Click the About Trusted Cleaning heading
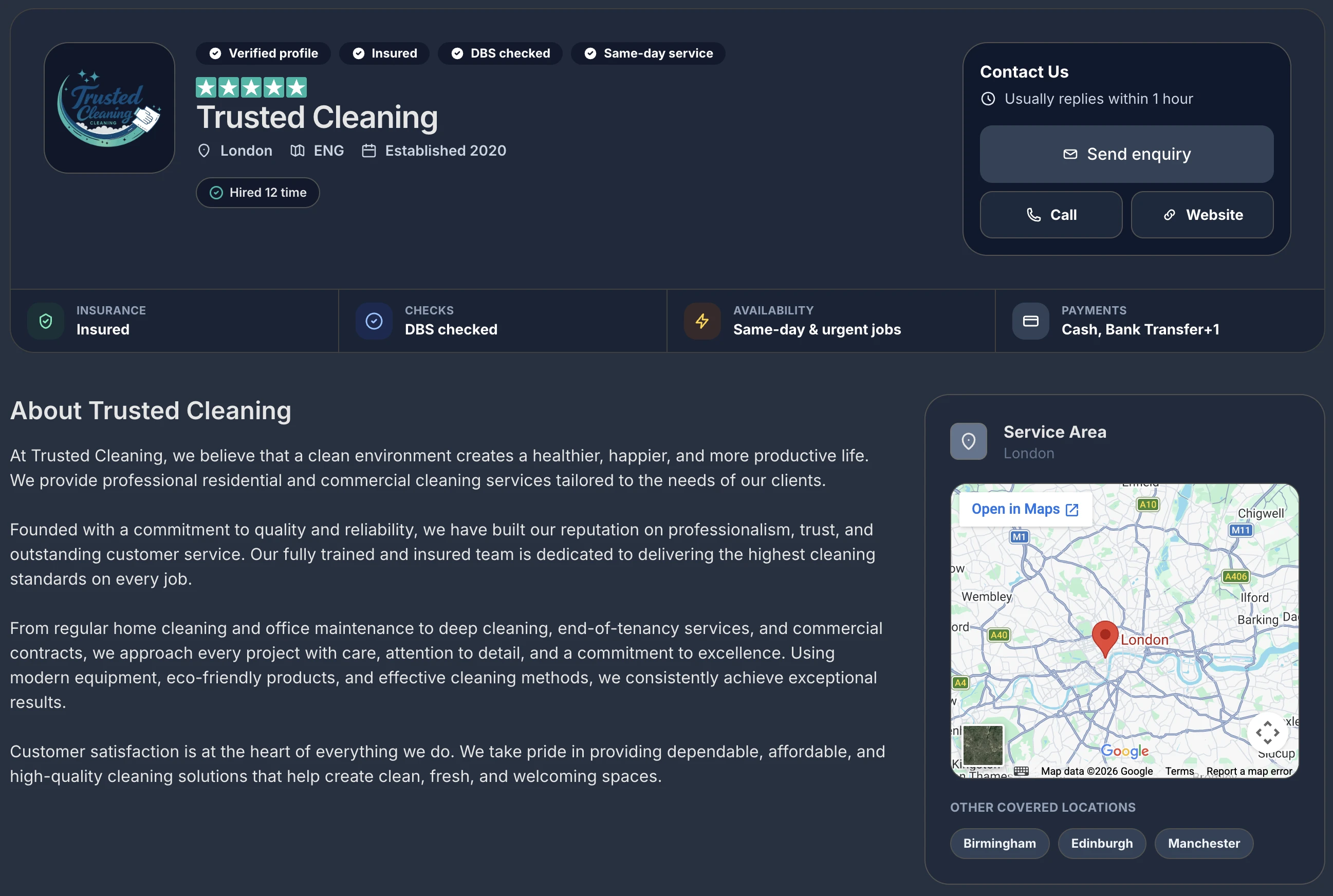The image size is (1333, 896). pyautogui.click(x=151, y=411)
